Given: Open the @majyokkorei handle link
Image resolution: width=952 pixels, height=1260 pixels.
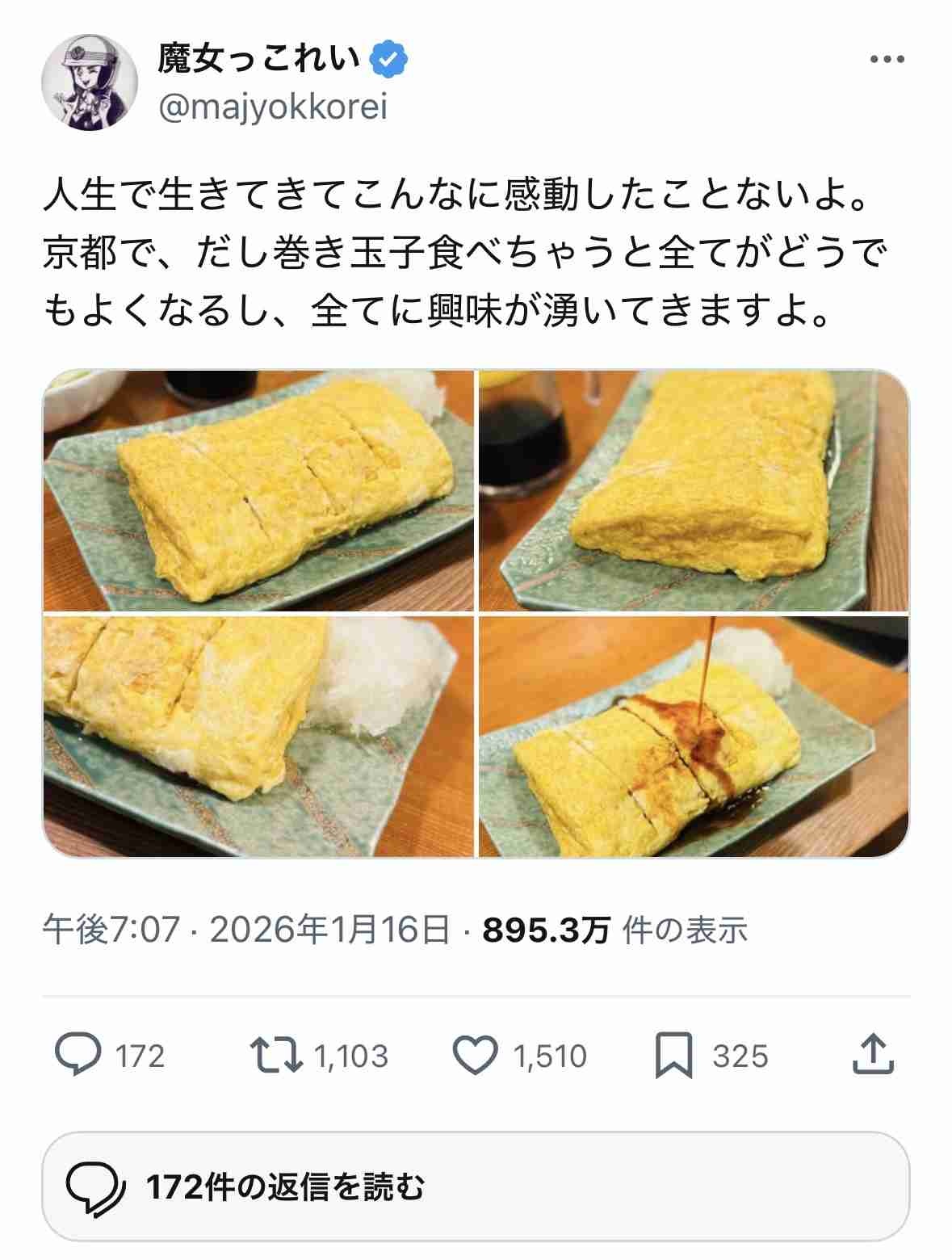Looking at the screenshot, I should tap(273, 107).
